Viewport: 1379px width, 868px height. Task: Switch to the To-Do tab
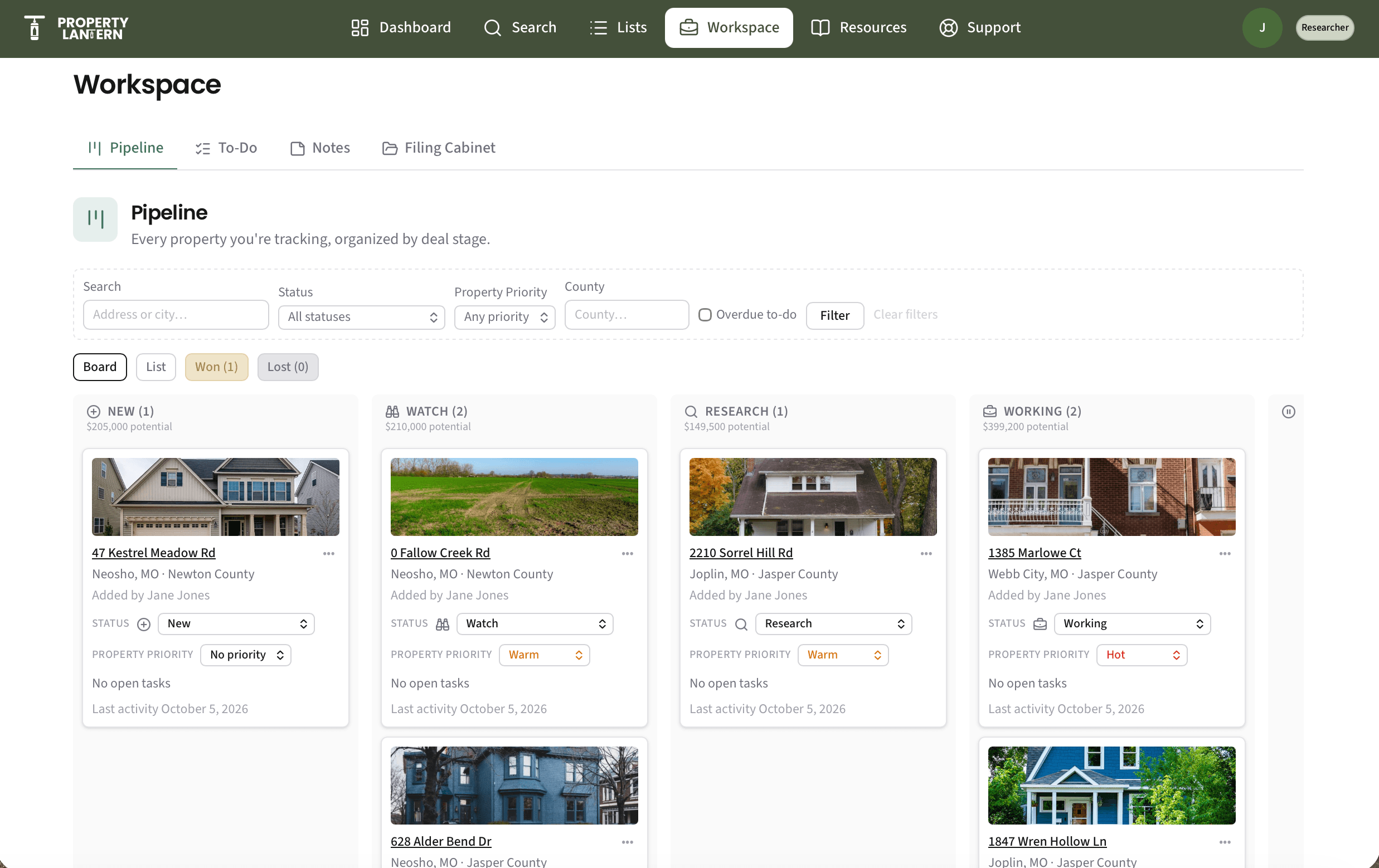[x=226, y=148]
